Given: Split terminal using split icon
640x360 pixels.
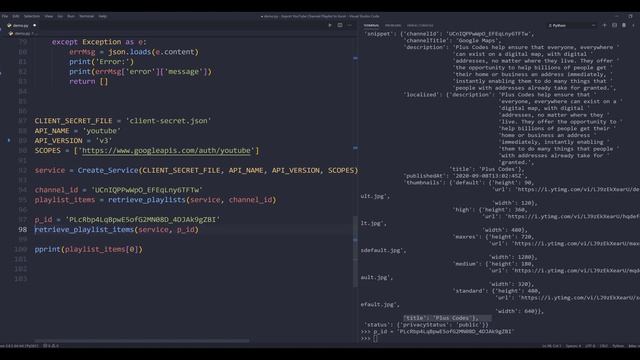Looking at the screenshot, I should click(614, 25).
